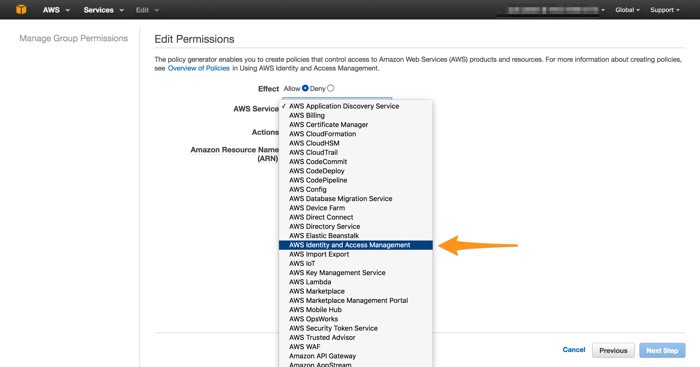
Task: Click Manage Group Permissions in sidebar
Action: pos(74,38)
